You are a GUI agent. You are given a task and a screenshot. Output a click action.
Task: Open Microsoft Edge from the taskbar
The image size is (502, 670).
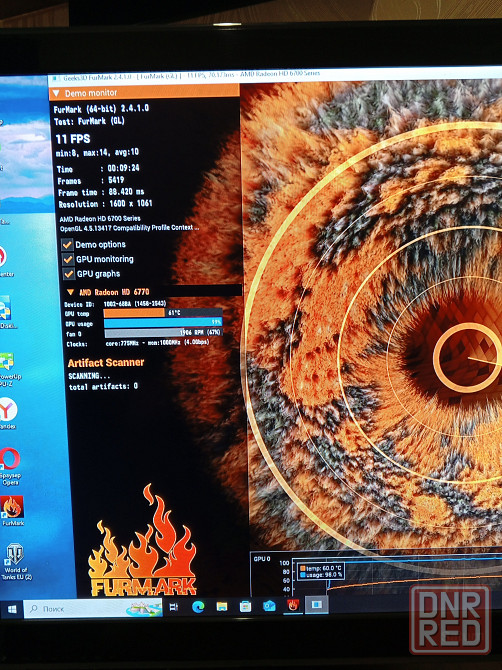coord(198,606)
